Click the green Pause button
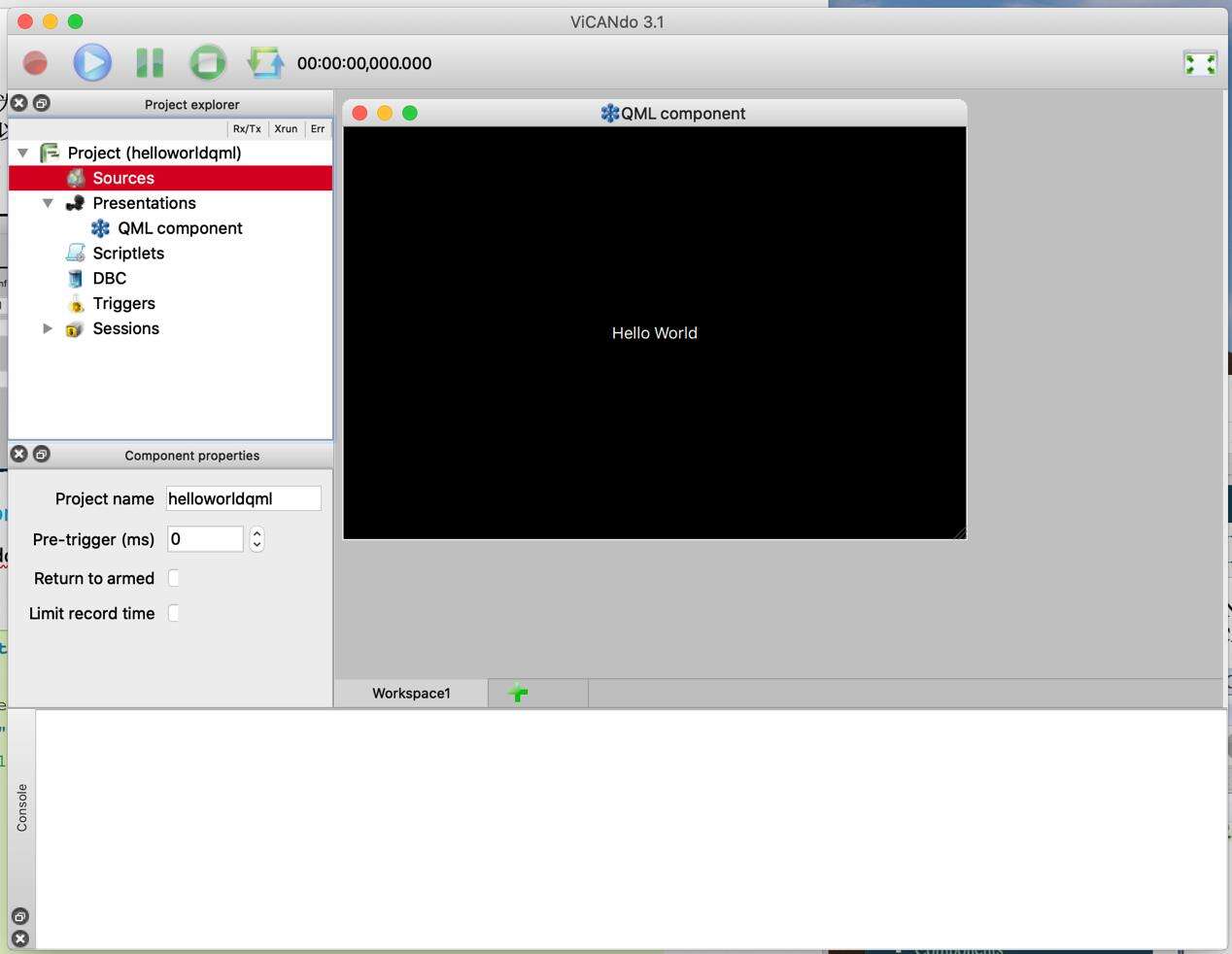Viewport: 1232px width, 954px height. [150, 63]
